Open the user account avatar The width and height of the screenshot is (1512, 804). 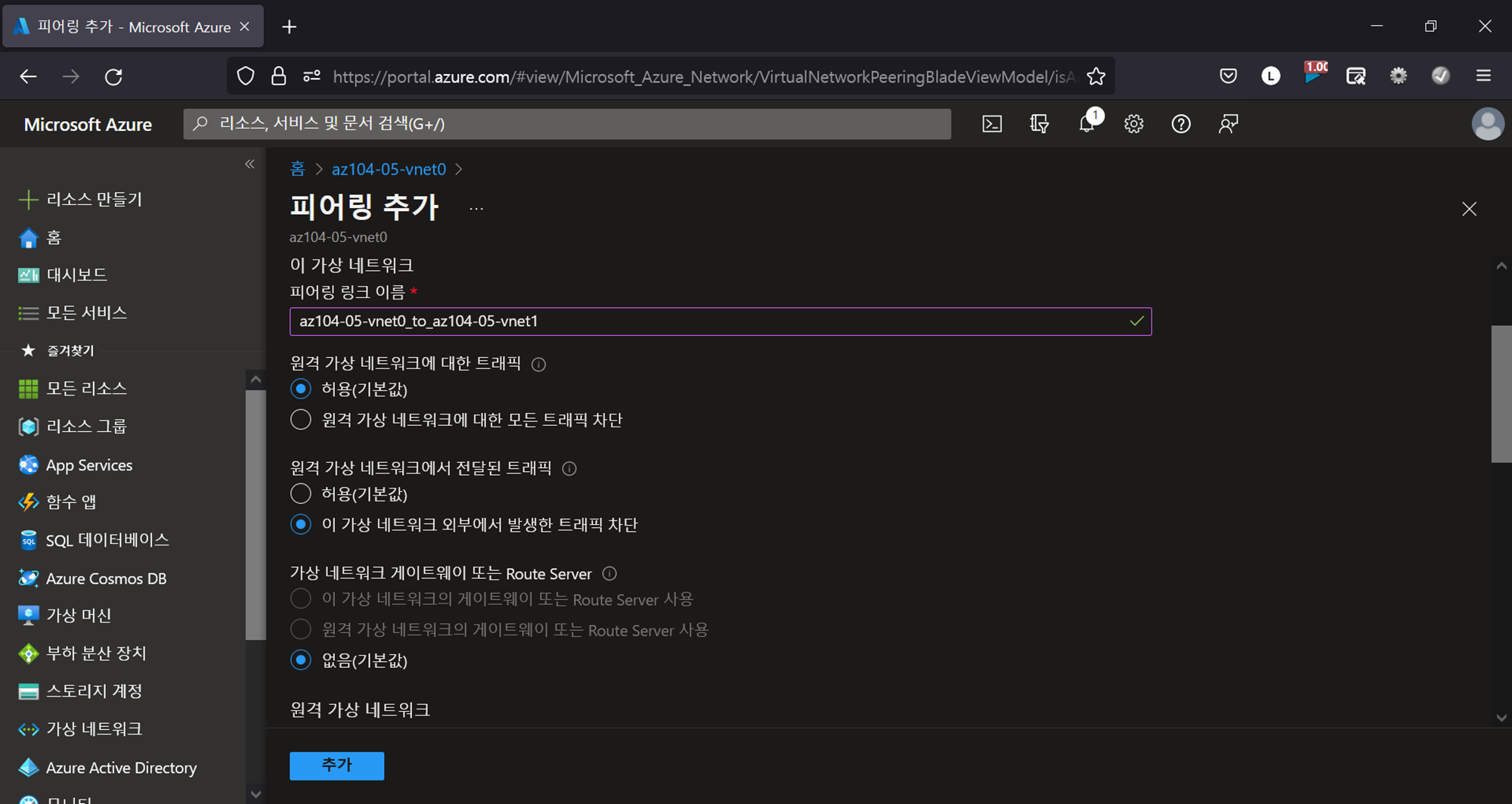[x=1488, y=124]
